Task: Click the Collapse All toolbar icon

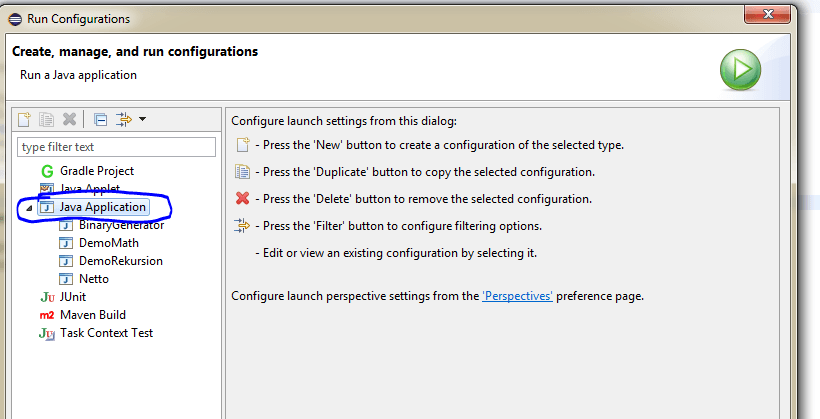Action: click(x=100, y=120)
